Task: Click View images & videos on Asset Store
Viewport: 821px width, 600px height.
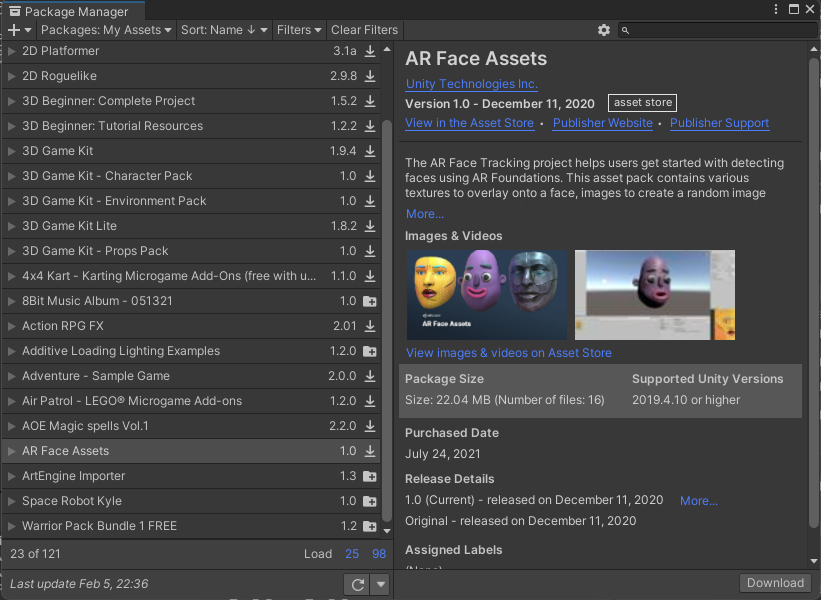Action: (x=508, y=353)
